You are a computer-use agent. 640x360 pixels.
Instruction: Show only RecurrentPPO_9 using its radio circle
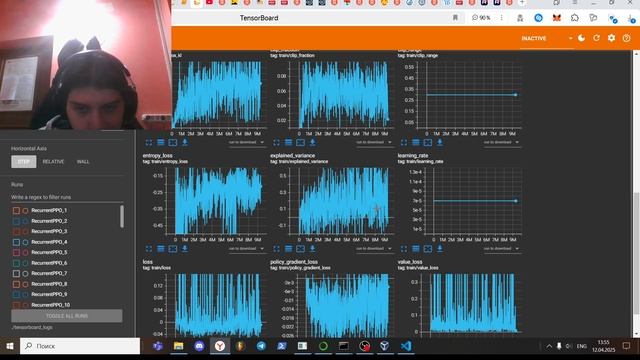[25, 294]
